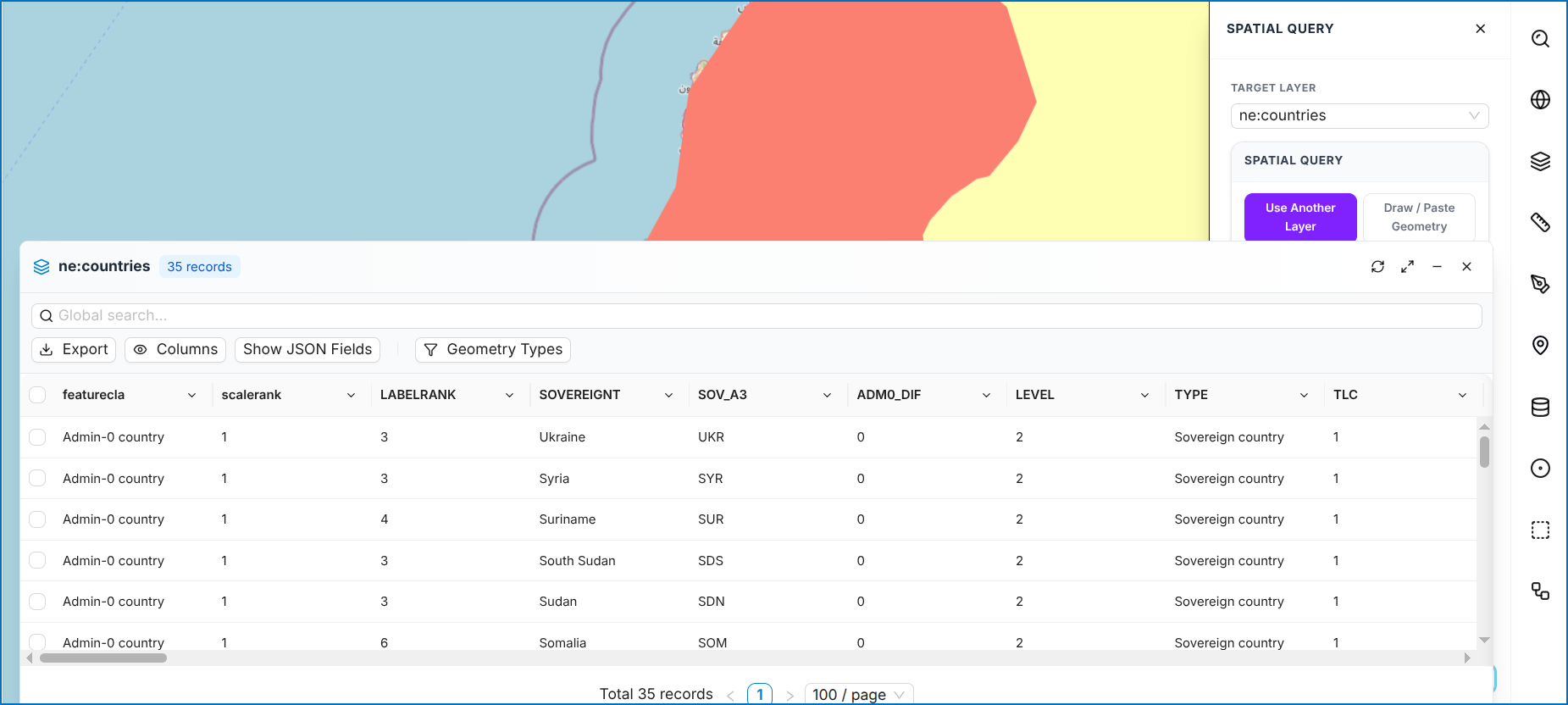1568x705 pixels.
Task: Open the Target Layer ne:countries dropdown
Action: click(1360, 116)
